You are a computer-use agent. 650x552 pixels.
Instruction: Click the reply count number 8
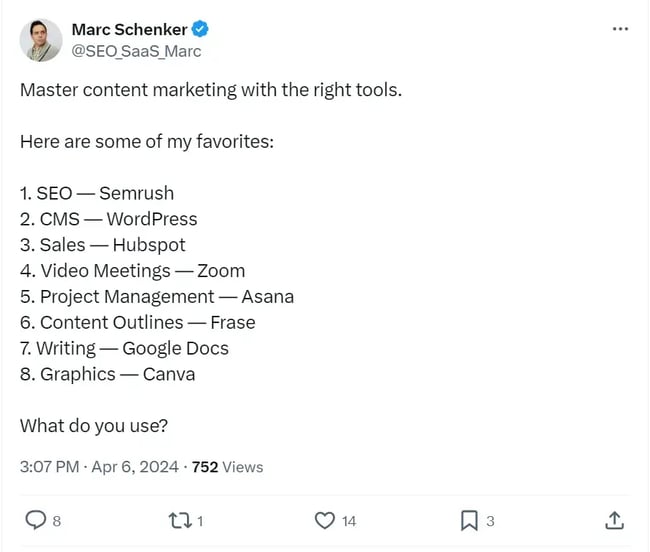pyautogui.click(x=56, y=521)
